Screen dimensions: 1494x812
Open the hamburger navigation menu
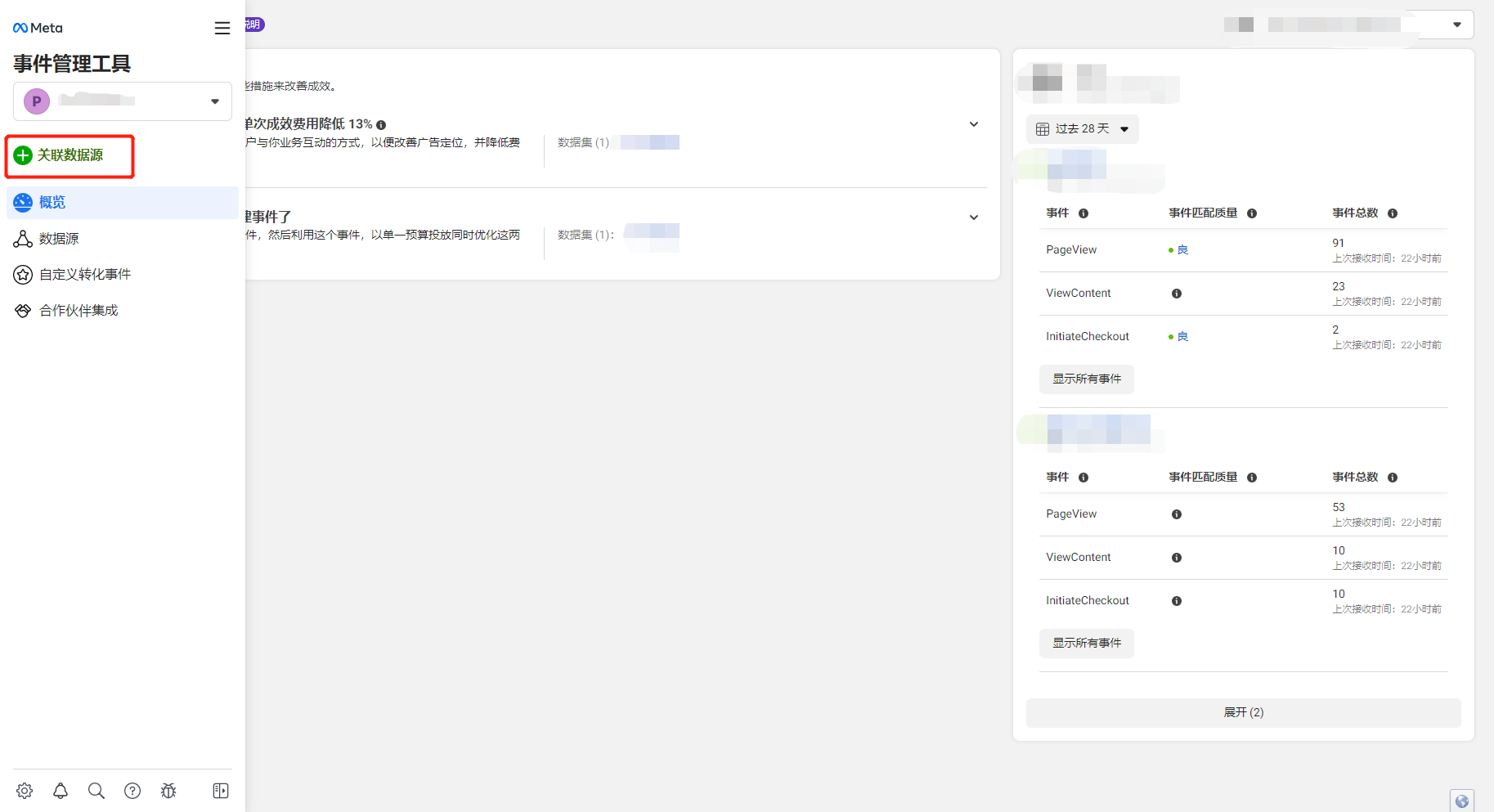click(x=222, y=27)
